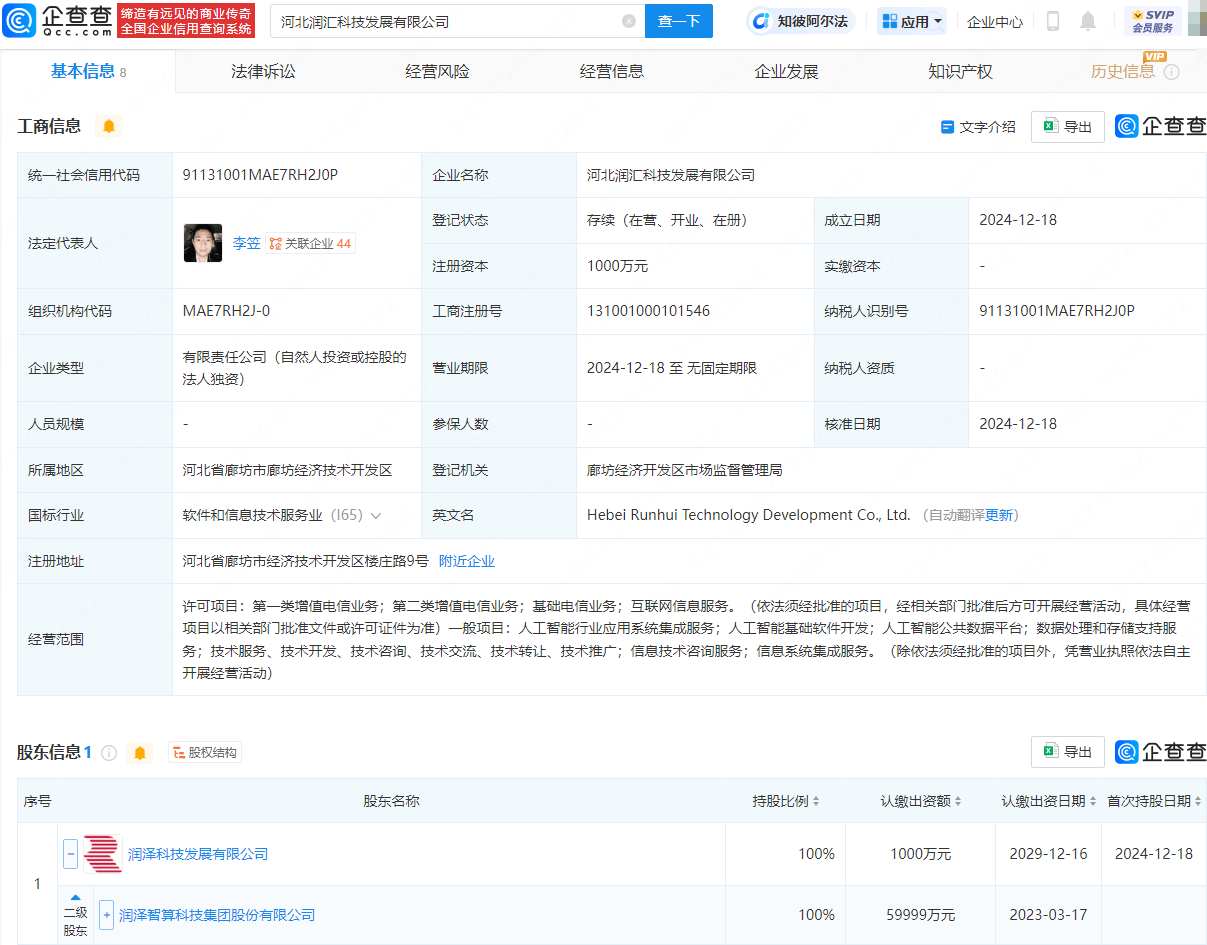
Task: Export 股东信息 with 导出 button
Action: (x=1068, y=752)
